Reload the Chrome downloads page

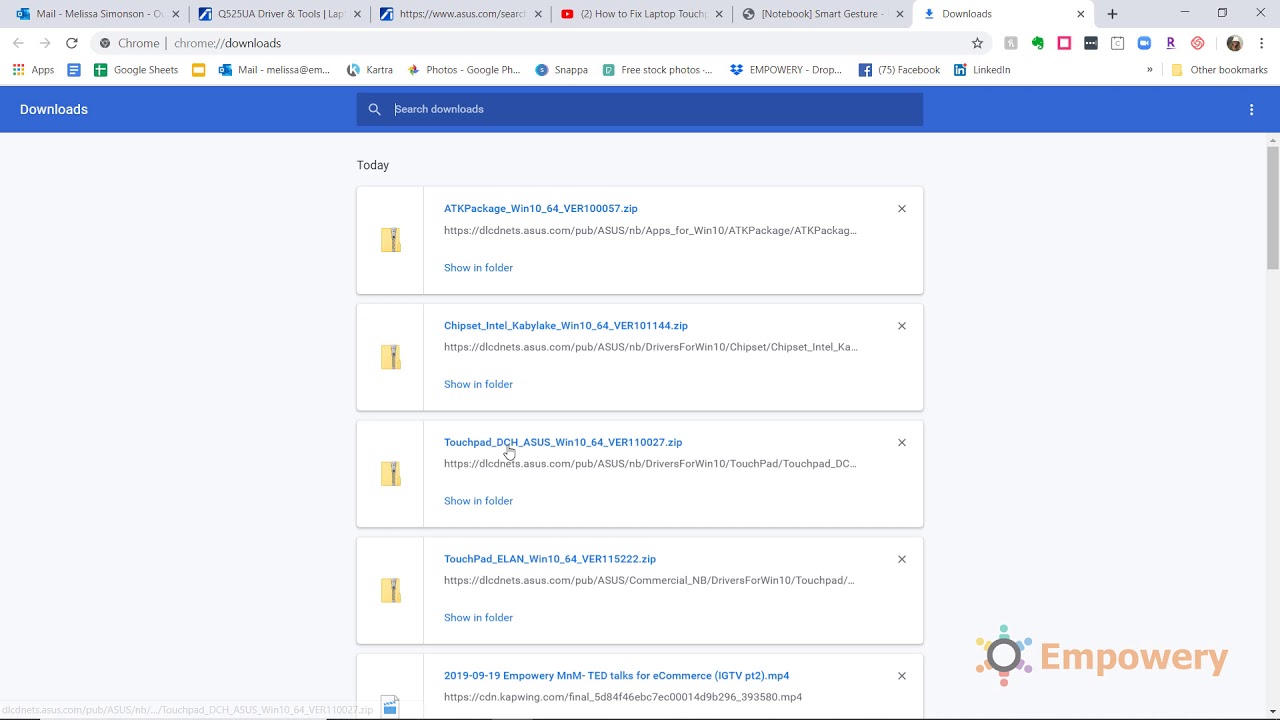(x=71, y=43)
